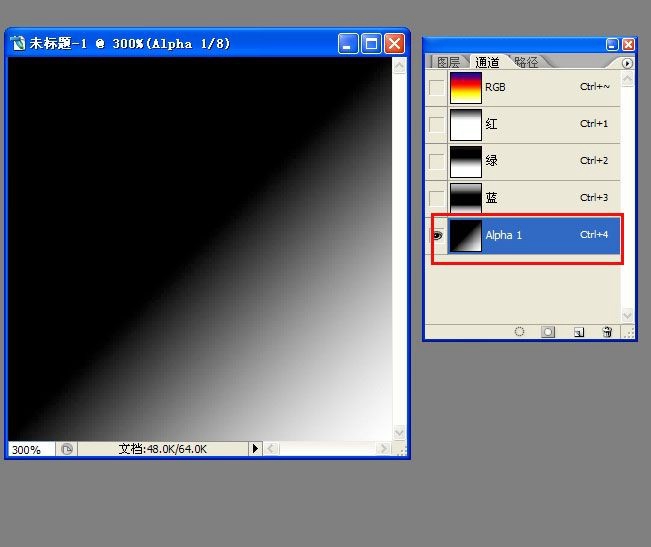
Task: Click the RGB channel name
Action: click(495, 87)
